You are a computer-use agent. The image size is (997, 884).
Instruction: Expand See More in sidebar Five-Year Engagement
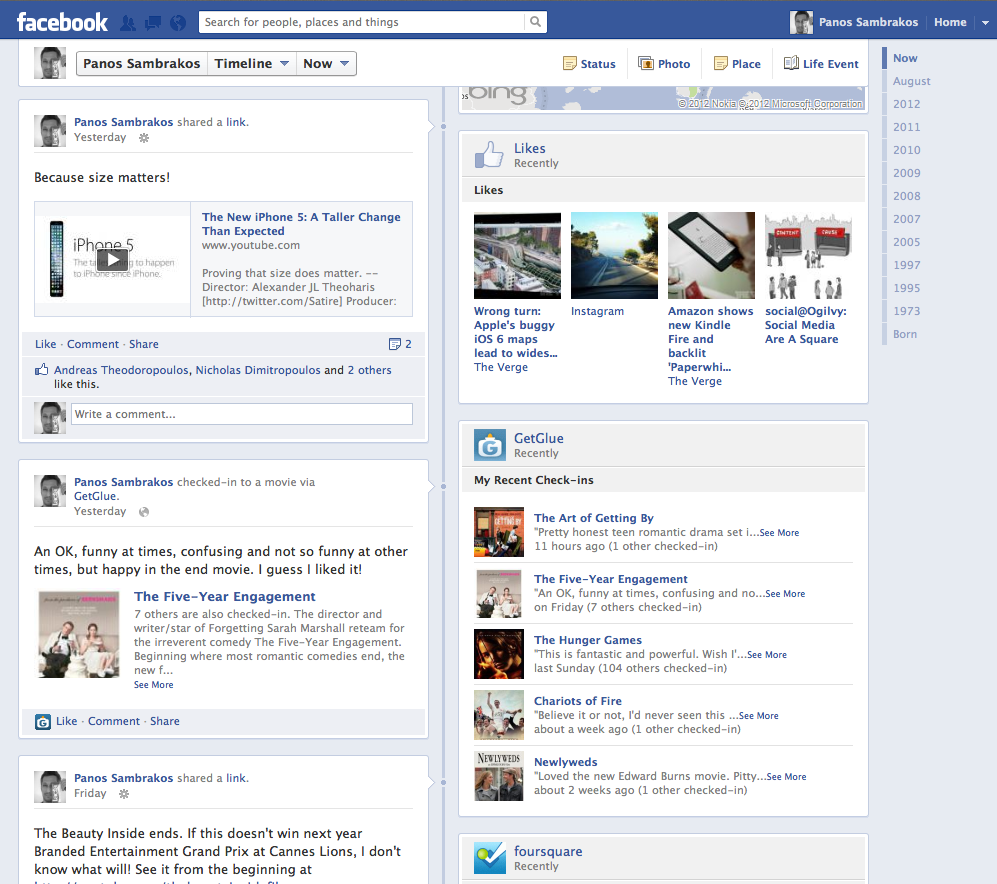[x=785, y=594]
